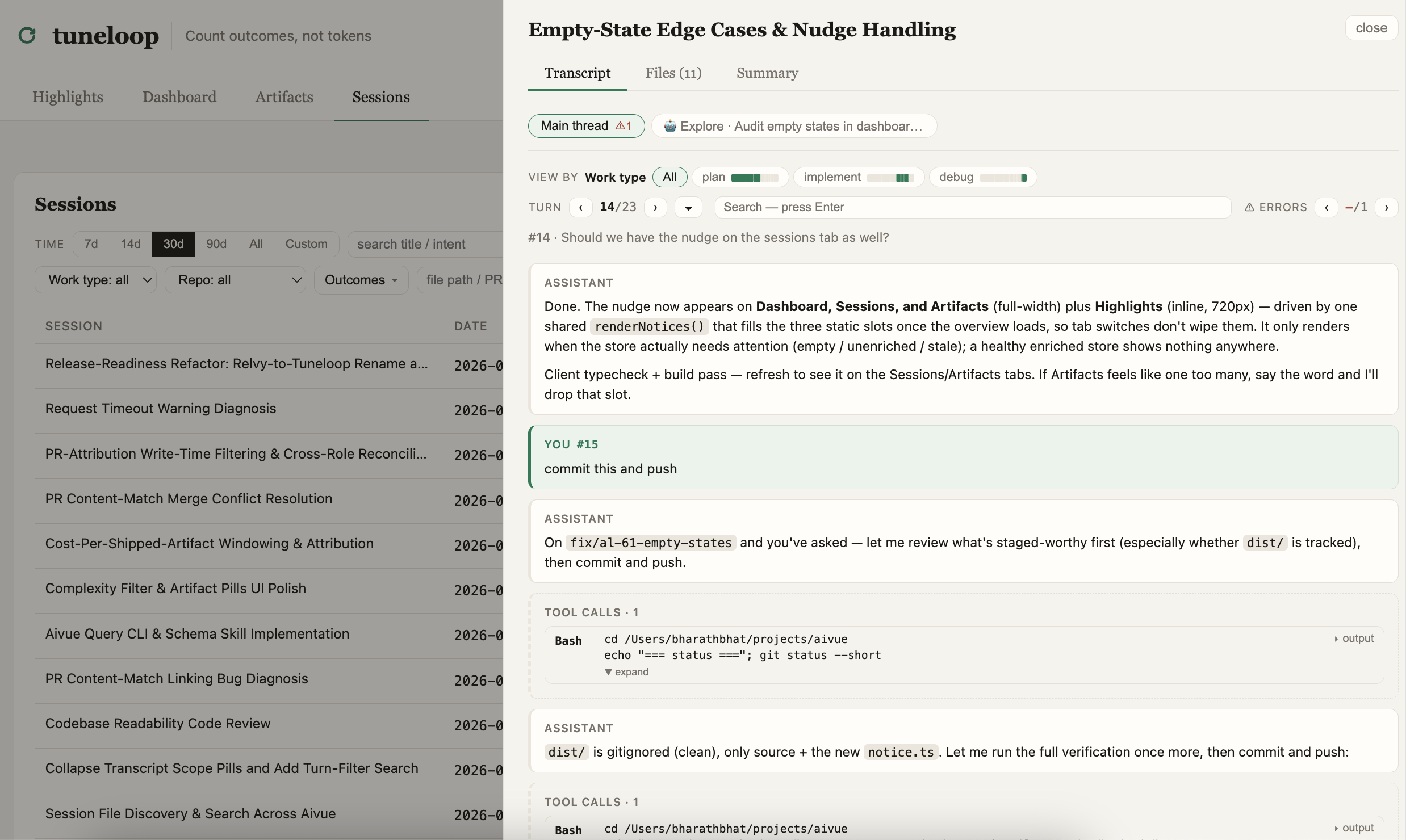Open the Sessions tab
This screenshot has width=1406, height=840.
click(381, 97)
